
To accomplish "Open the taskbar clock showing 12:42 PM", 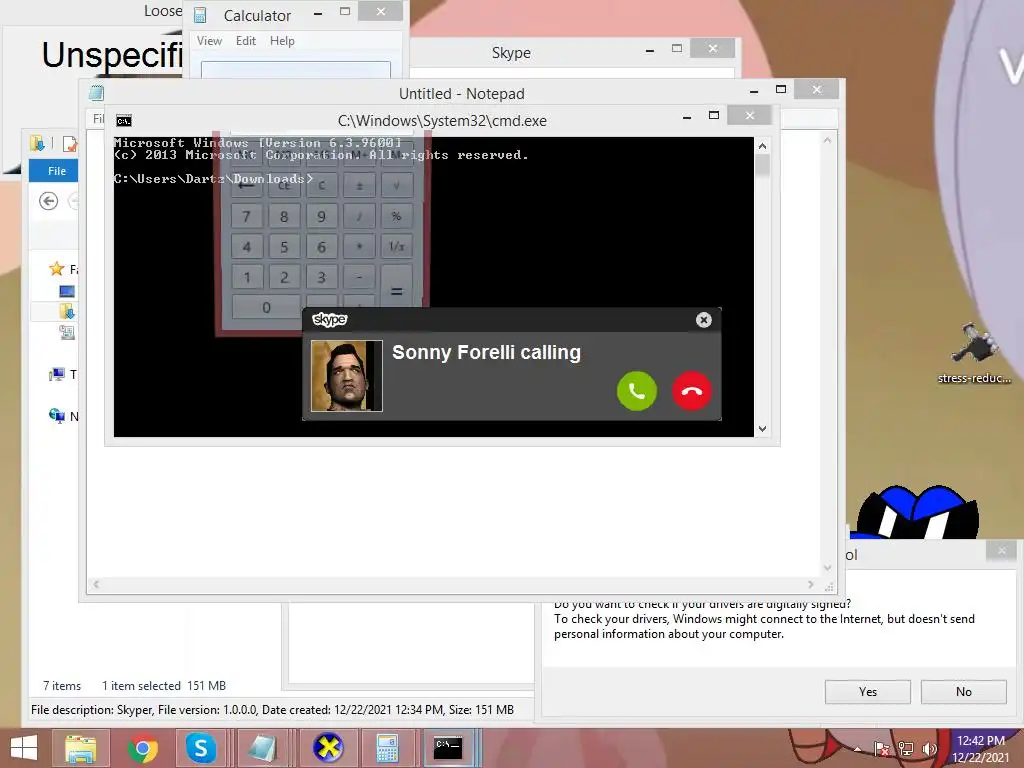I will 980,749.
